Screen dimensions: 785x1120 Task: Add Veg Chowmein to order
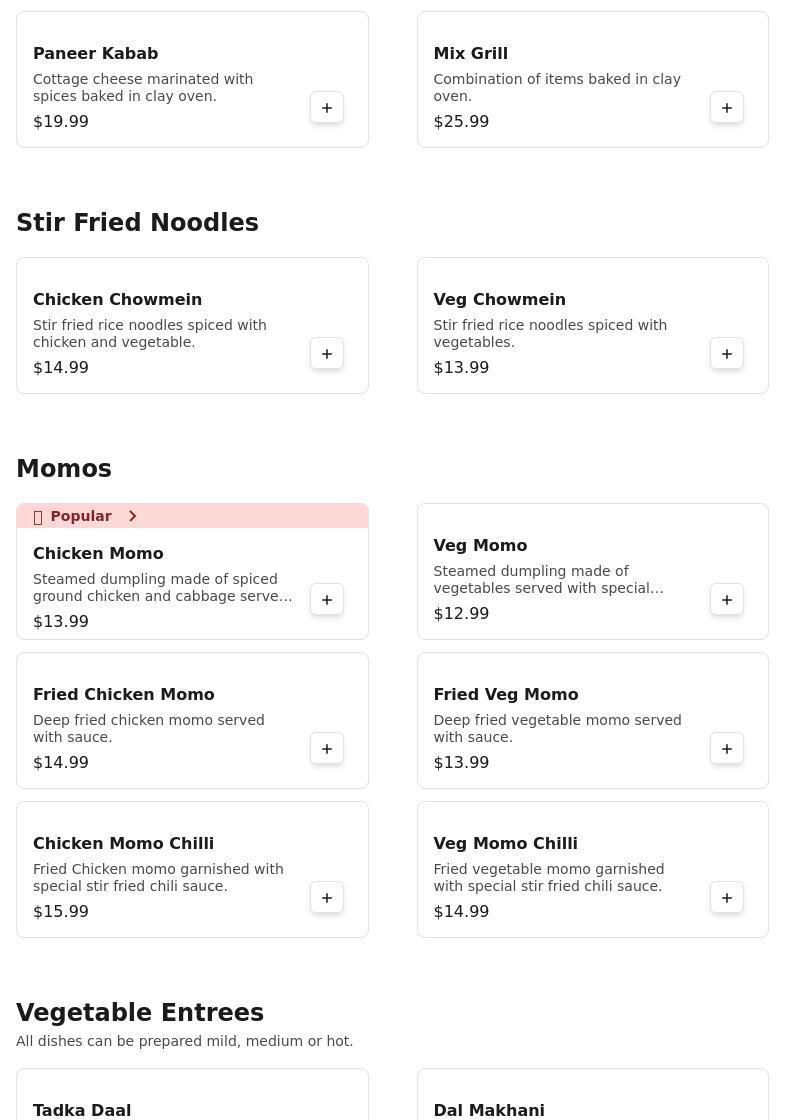(x=727, y=354)
